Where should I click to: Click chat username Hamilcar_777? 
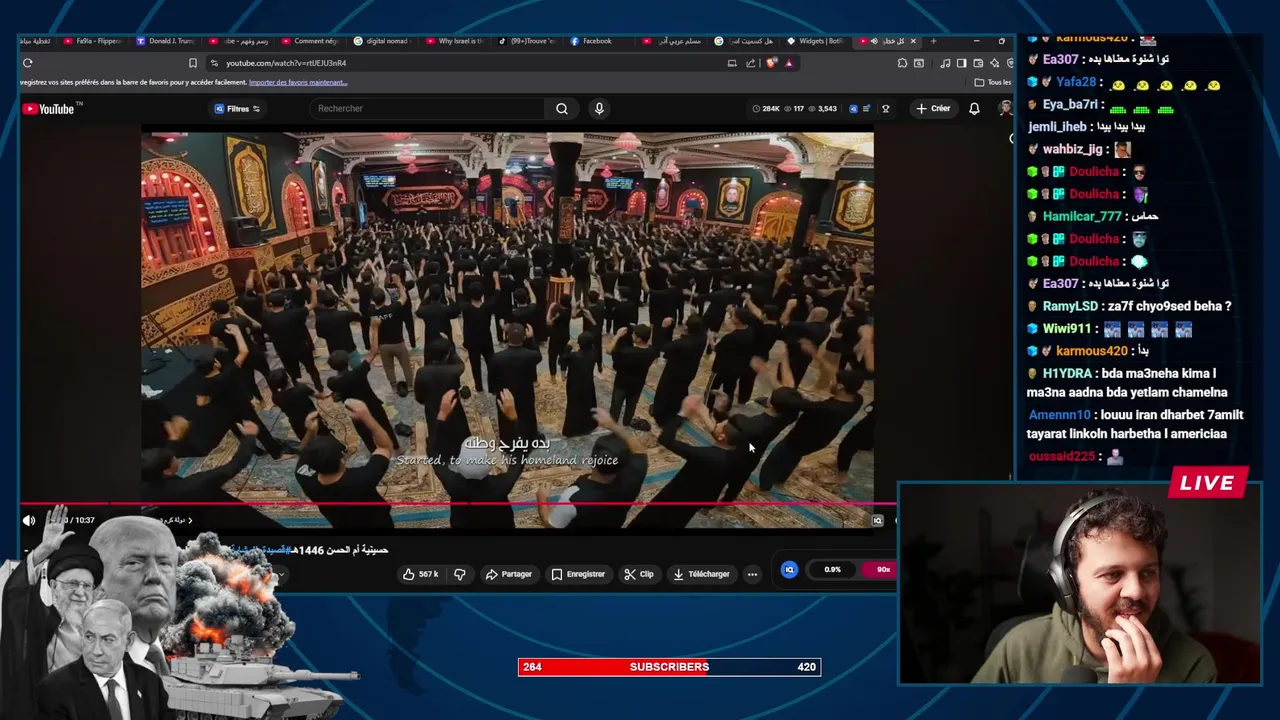point(1082,216)
